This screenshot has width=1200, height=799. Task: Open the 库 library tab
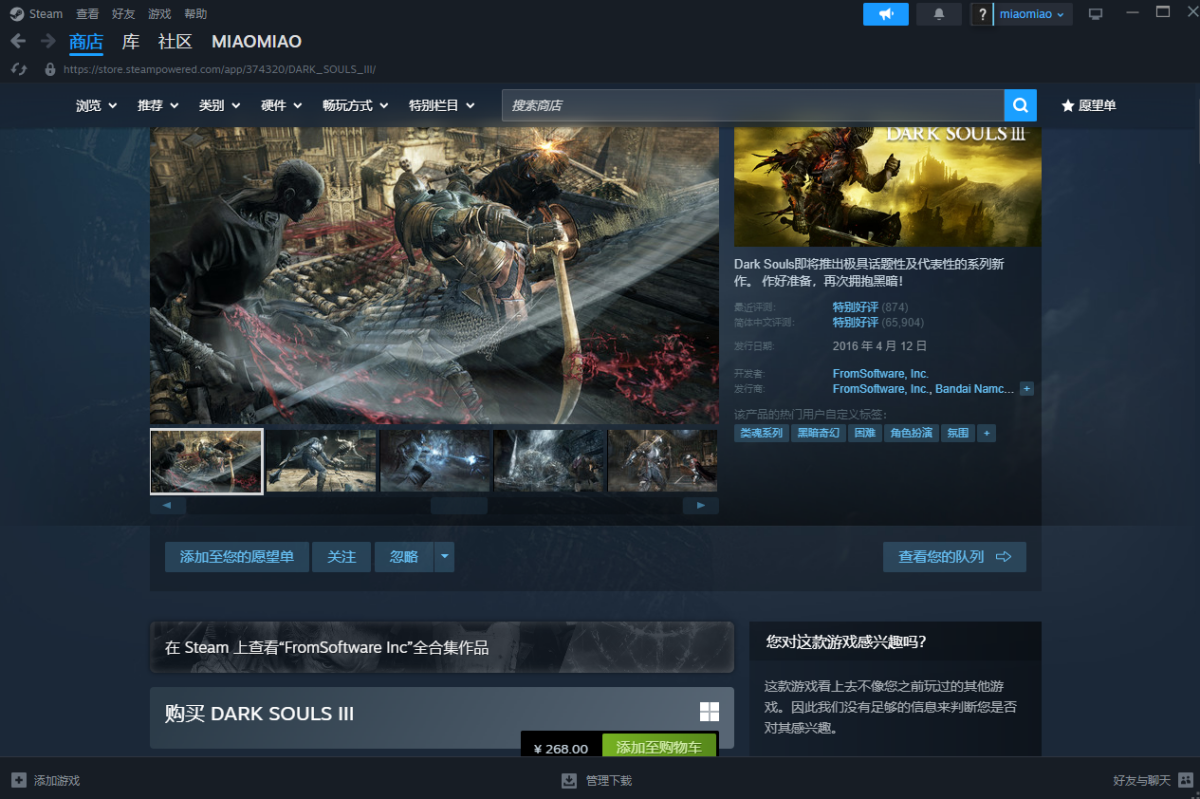[131, 41]
